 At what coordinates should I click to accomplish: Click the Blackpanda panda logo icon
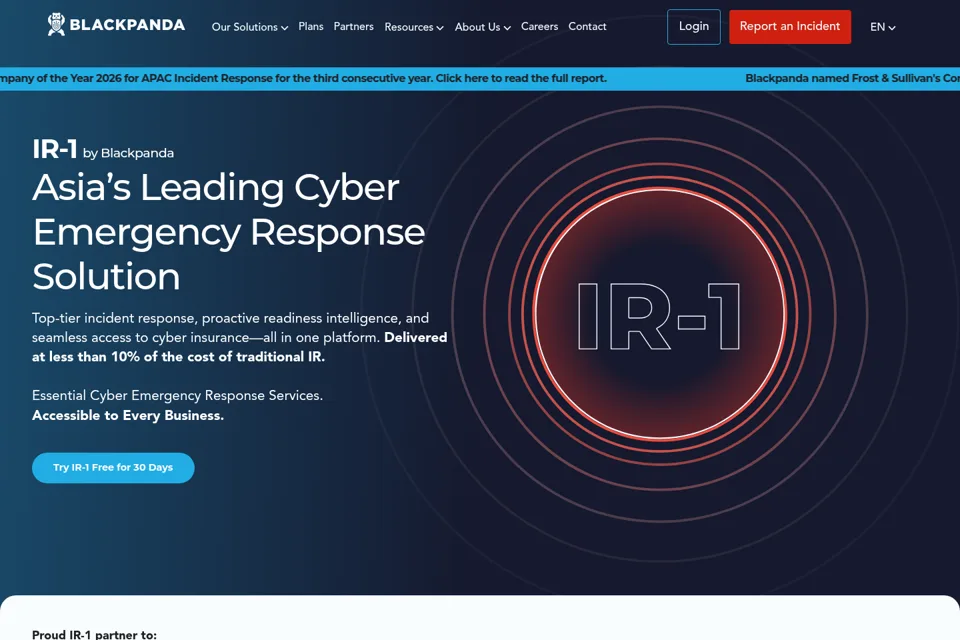click(56, 24)
